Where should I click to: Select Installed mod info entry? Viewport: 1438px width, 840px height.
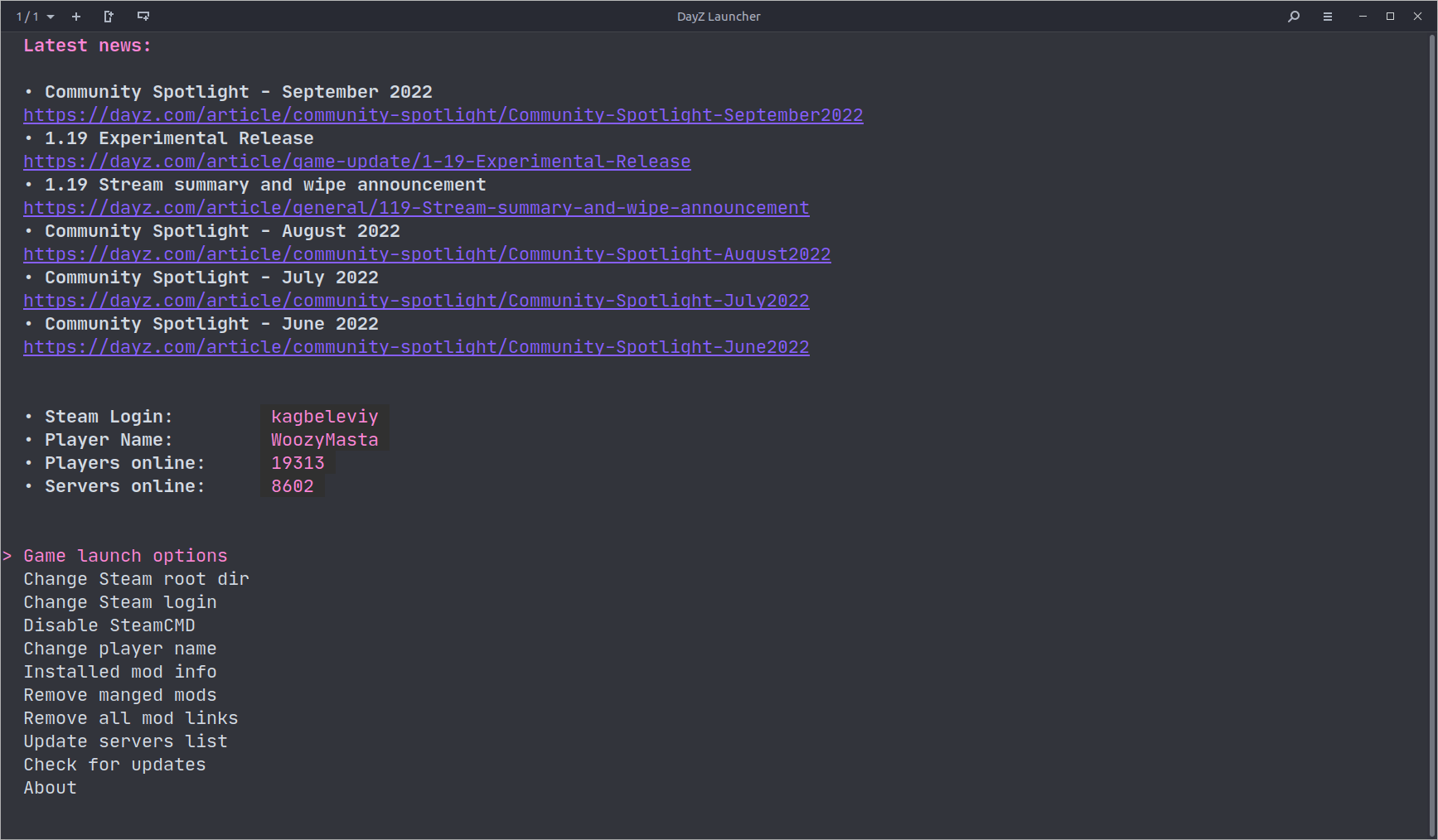click(120, 672)
